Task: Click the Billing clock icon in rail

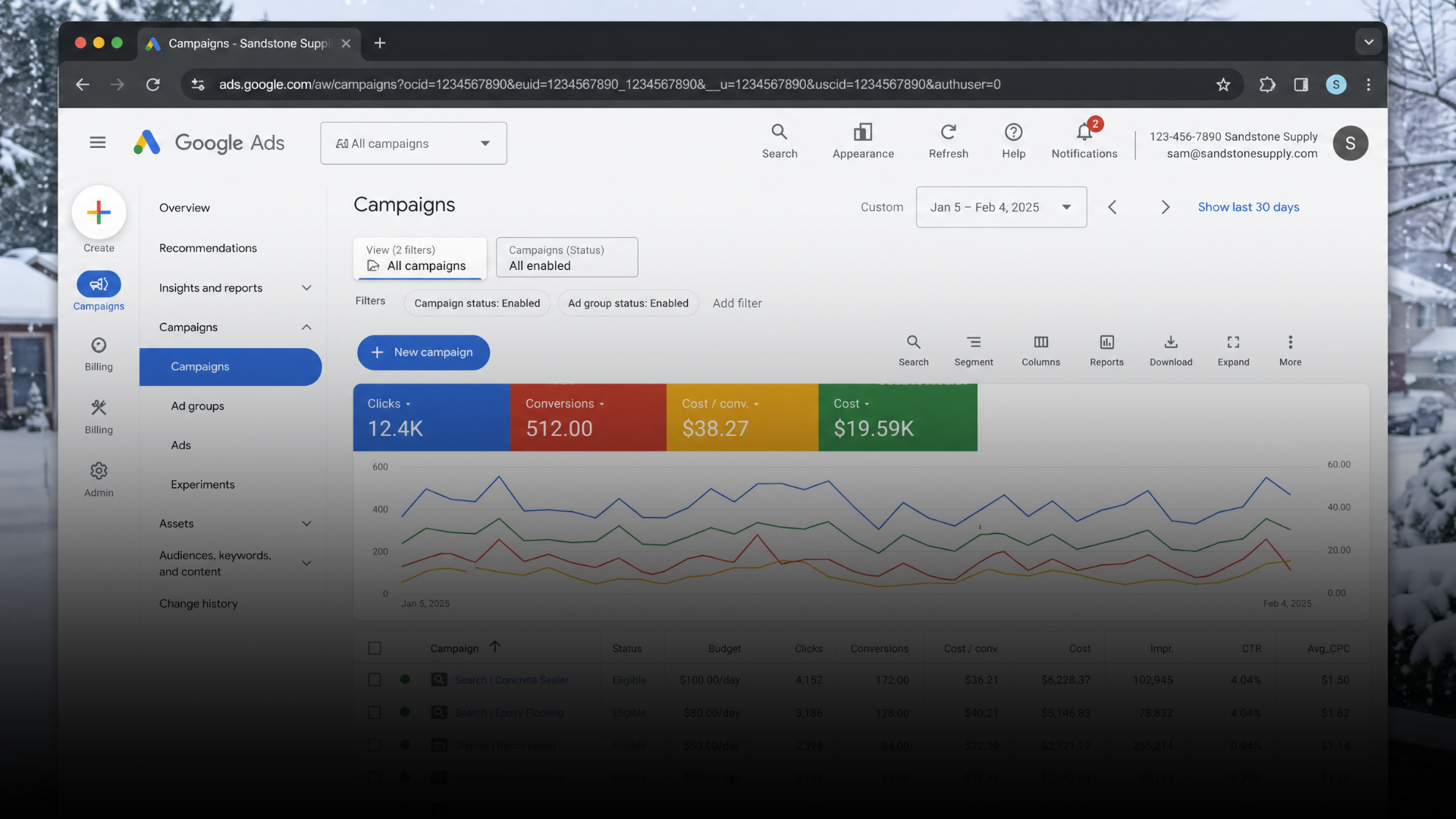Action: 99,346
